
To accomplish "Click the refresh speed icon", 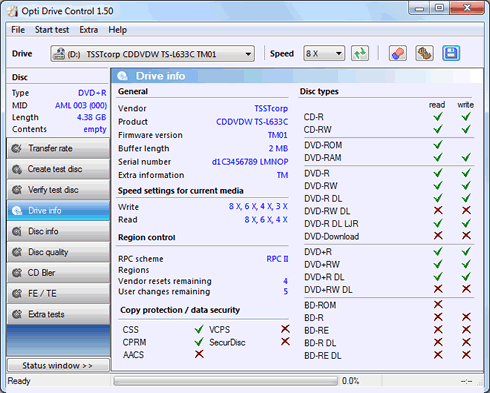I will [360, 53].
